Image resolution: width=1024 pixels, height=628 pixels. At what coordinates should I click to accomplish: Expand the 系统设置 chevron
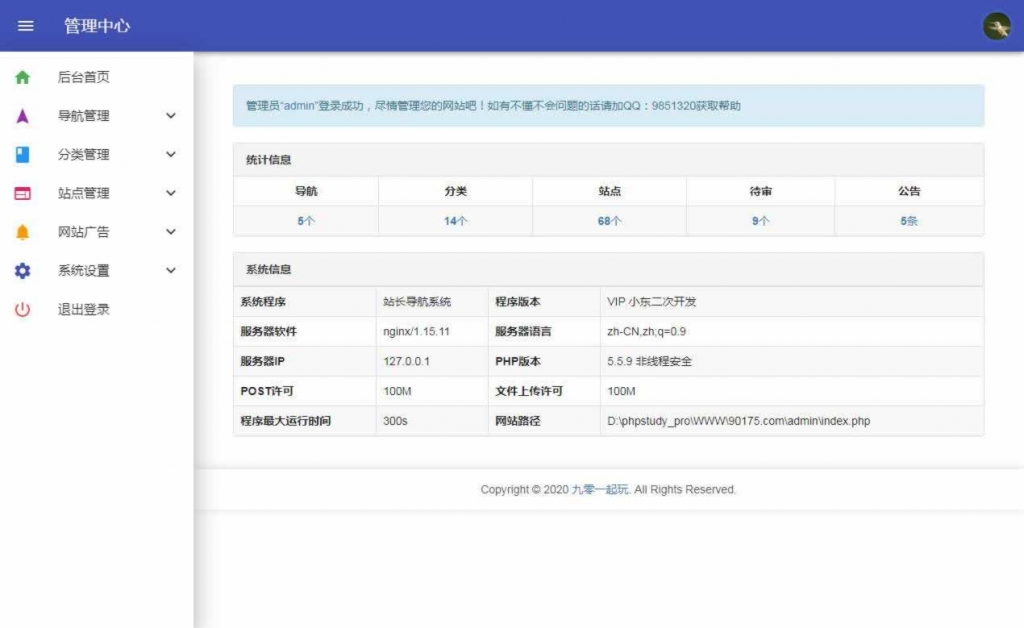(170, 270)
